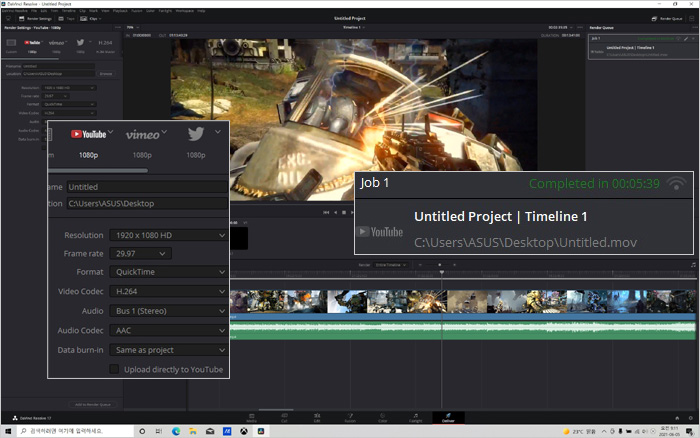This screenshot has width=700, height=438.
Task: Toggle the Render Queue button in top toolbar
Action: coord(667,19)
